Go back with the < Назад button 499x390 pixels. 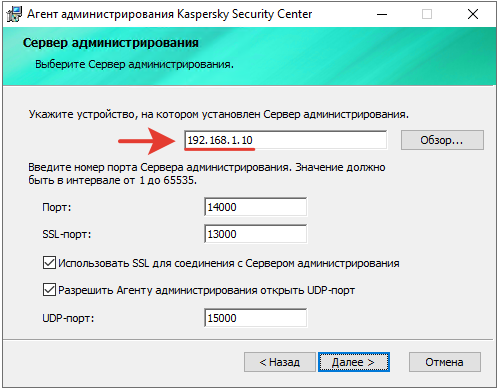point(280,362)
